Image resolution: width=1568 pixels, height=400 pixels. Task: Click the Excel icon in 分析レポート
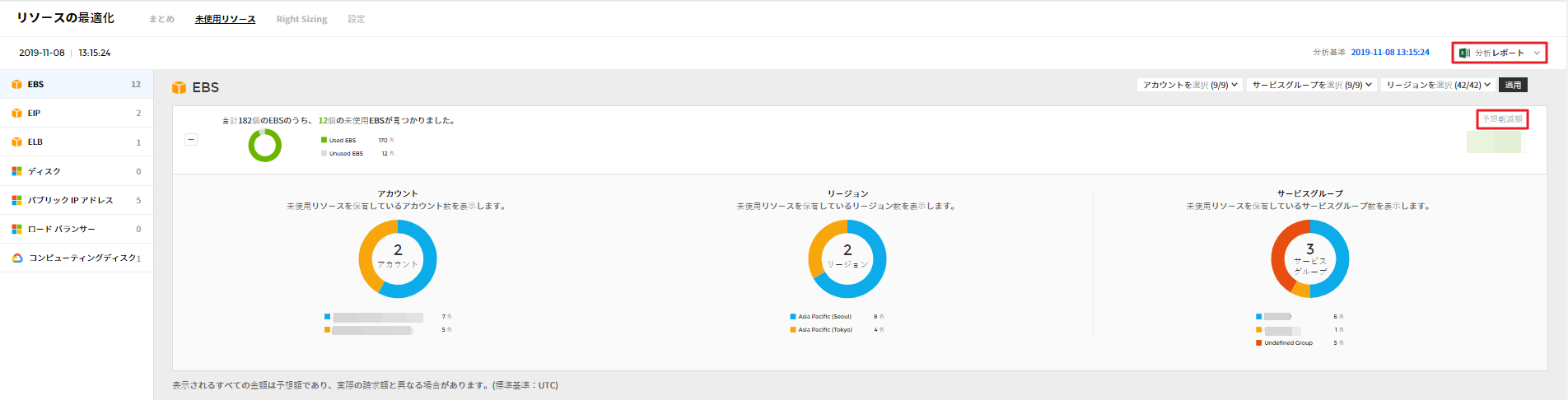click(1464, 53)
